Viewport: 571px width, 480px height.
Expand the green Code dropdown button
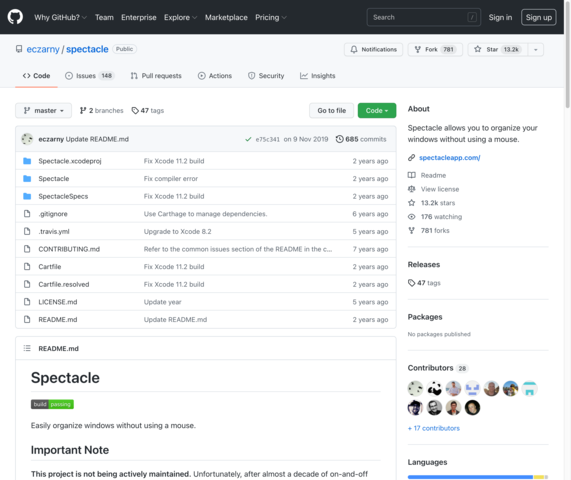point(377,110)
